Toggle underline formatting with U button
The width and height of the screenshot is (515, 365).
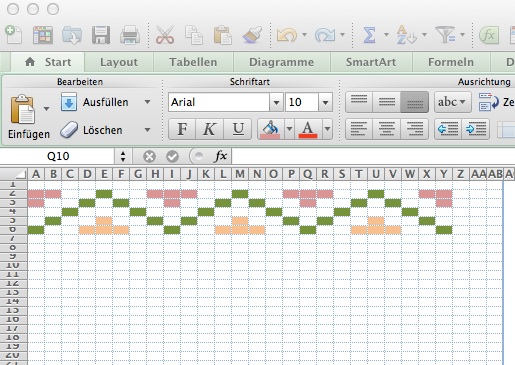pyautogui.click(x=238, y=129)
